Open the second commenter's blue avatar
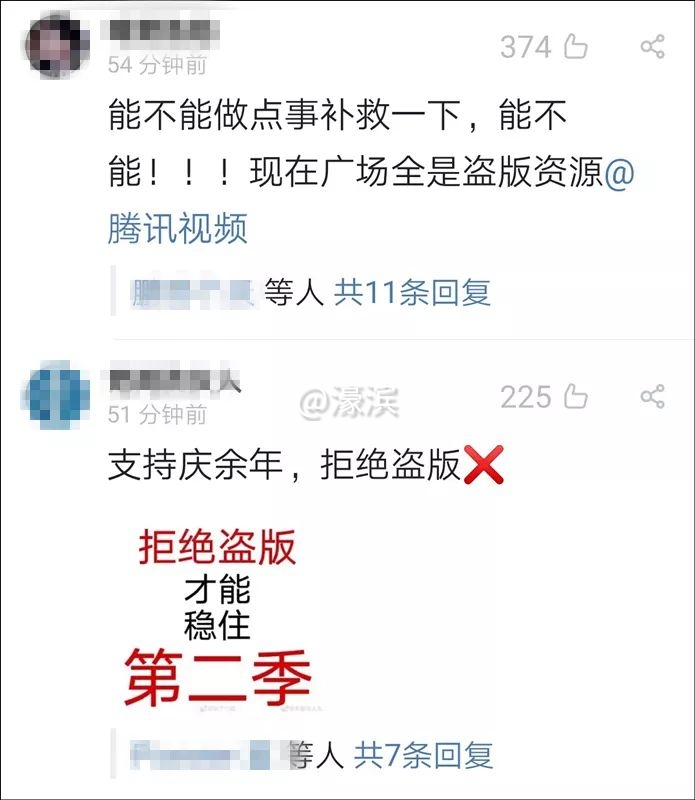 point(56,395)
